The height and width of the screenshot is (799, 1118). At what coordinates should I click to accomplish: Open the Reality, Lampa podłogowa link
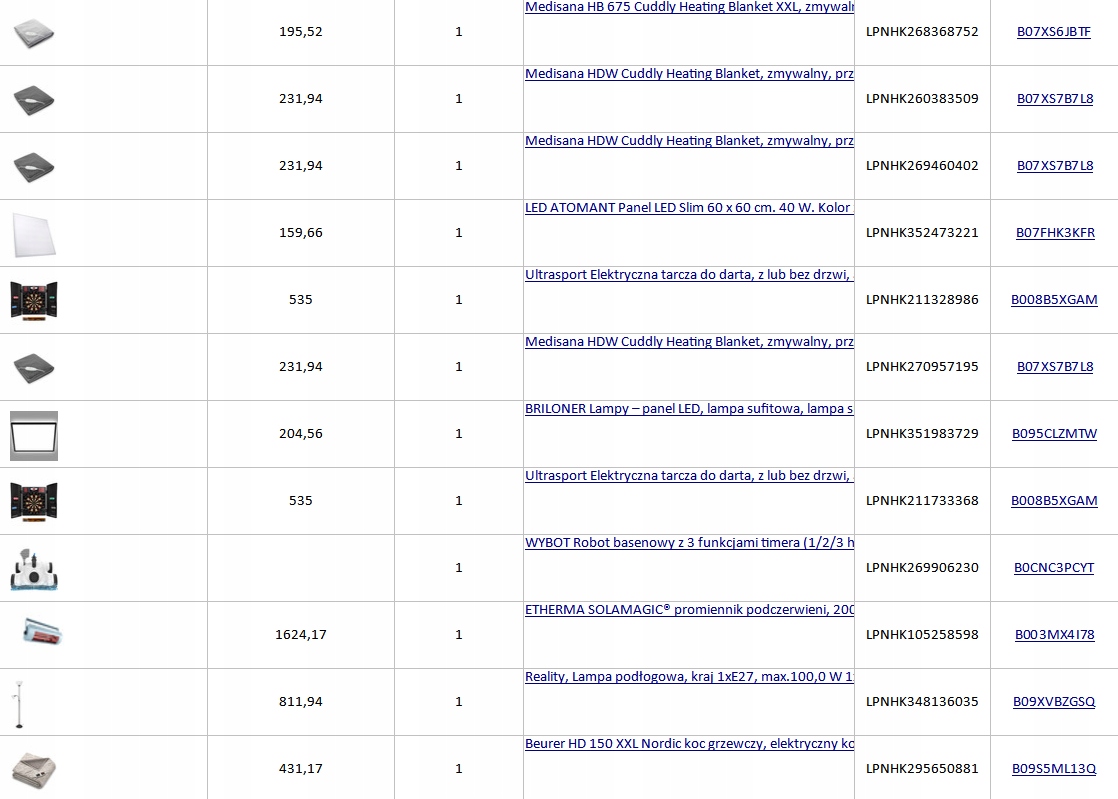pos(689,677)
